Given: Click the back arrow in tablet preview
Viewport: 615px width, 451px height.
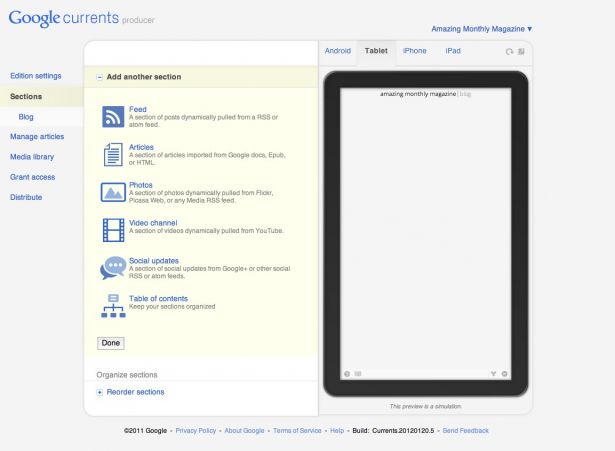Looking at the screenshot, I should coord(347,374).
